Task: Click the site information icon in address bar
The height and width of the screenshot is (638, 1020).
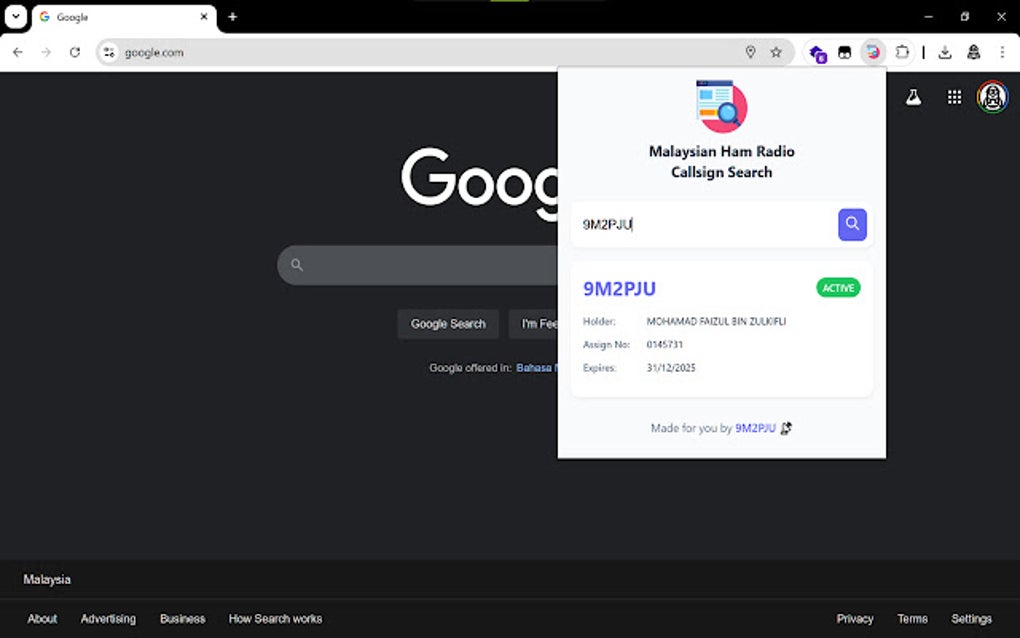Action: coord(108,52)
